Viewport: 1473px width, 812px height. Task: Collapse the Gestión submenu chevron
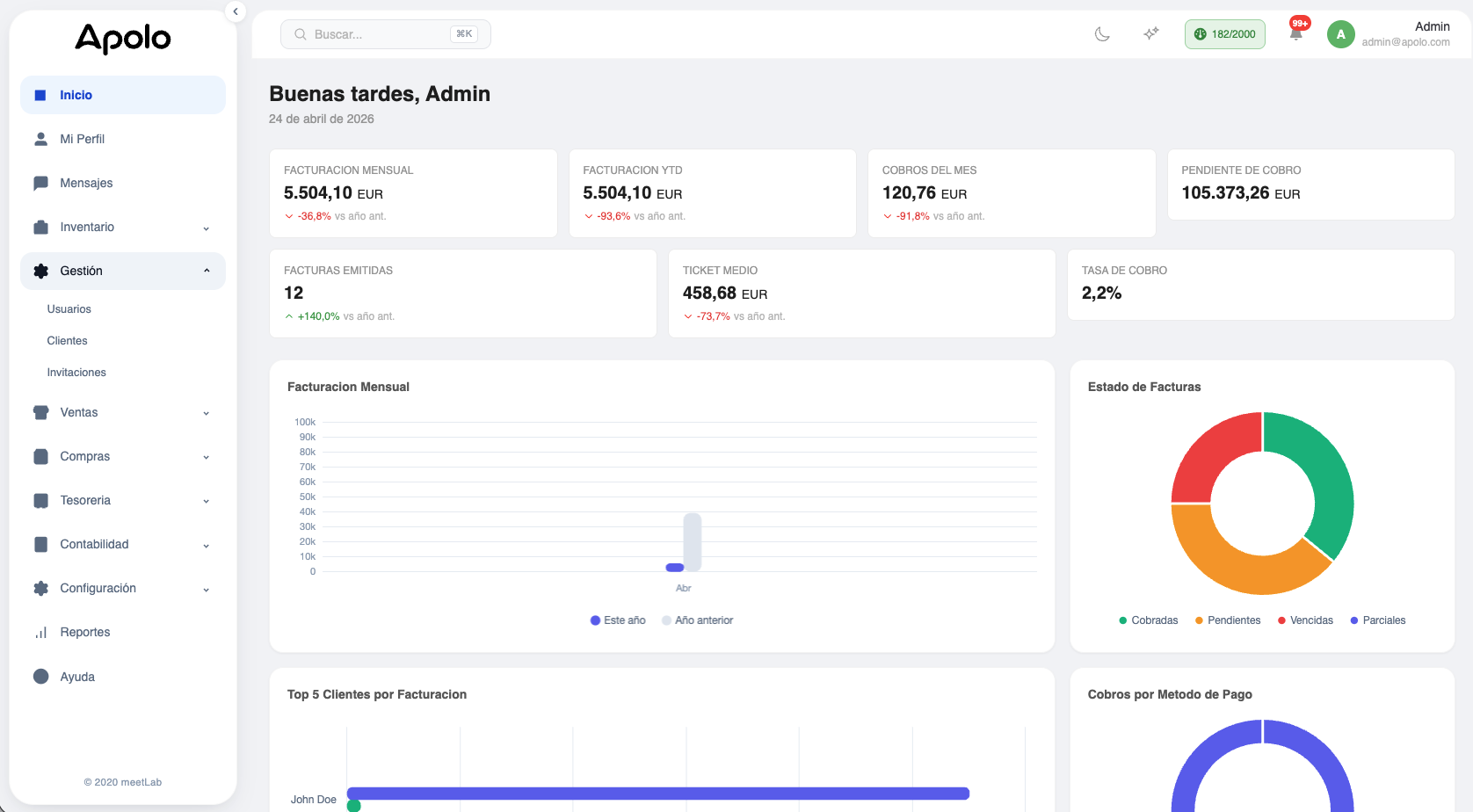(x=207, y=271)
